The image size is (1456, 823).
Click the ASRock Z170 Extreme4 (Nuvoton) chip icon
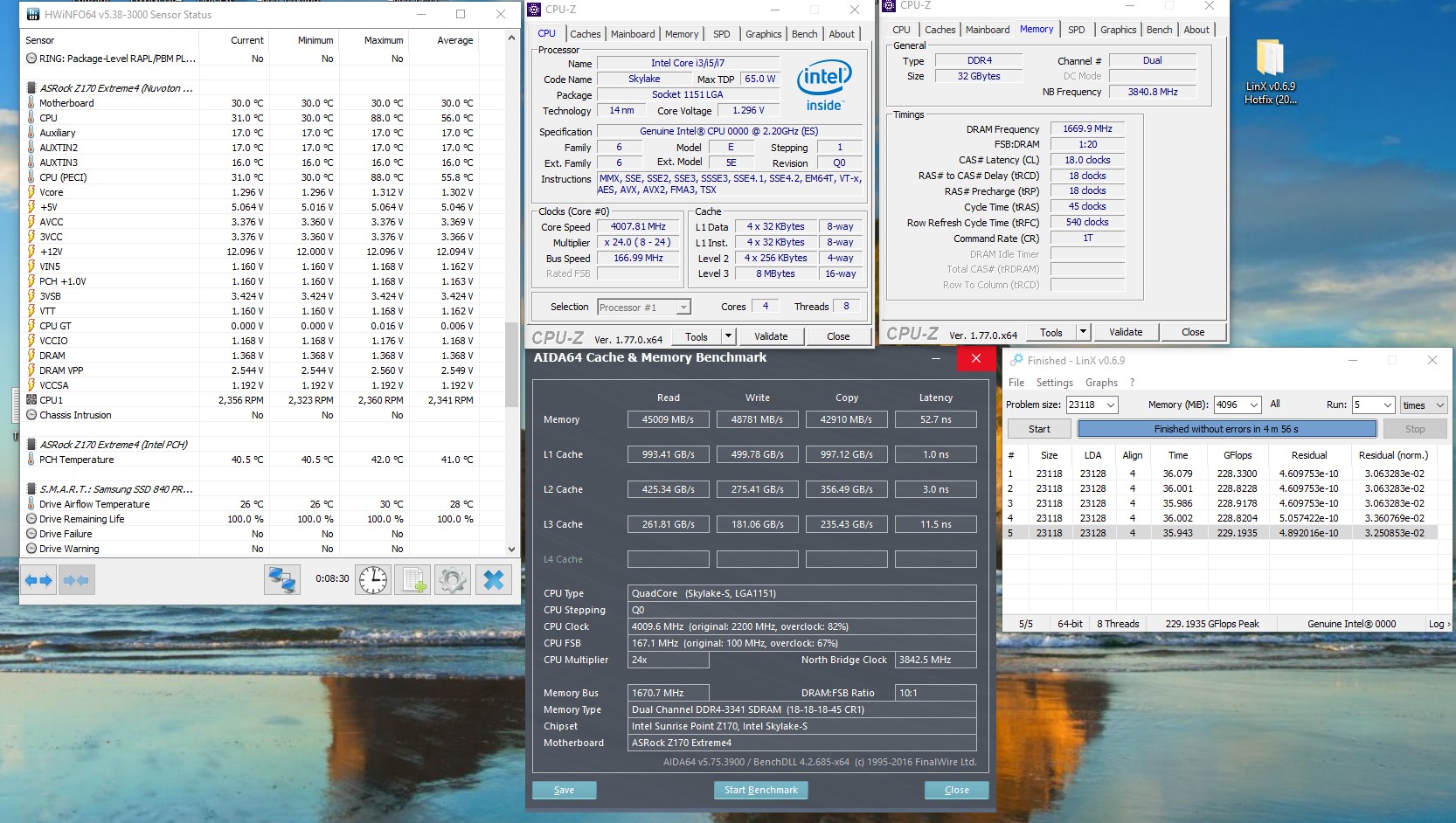pos(31,88)
